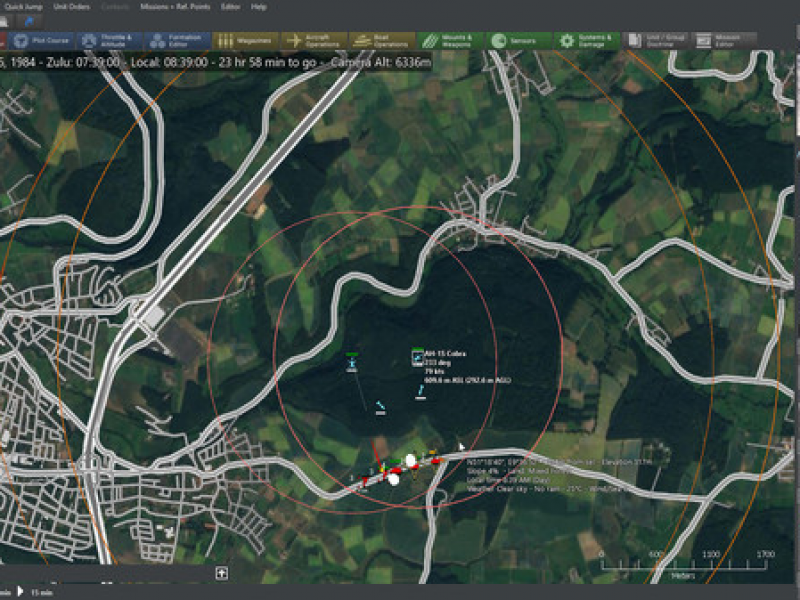Open Unit / Group Doctrine
The height and width of the screenshot is (600, 800).
click(656, 41)
